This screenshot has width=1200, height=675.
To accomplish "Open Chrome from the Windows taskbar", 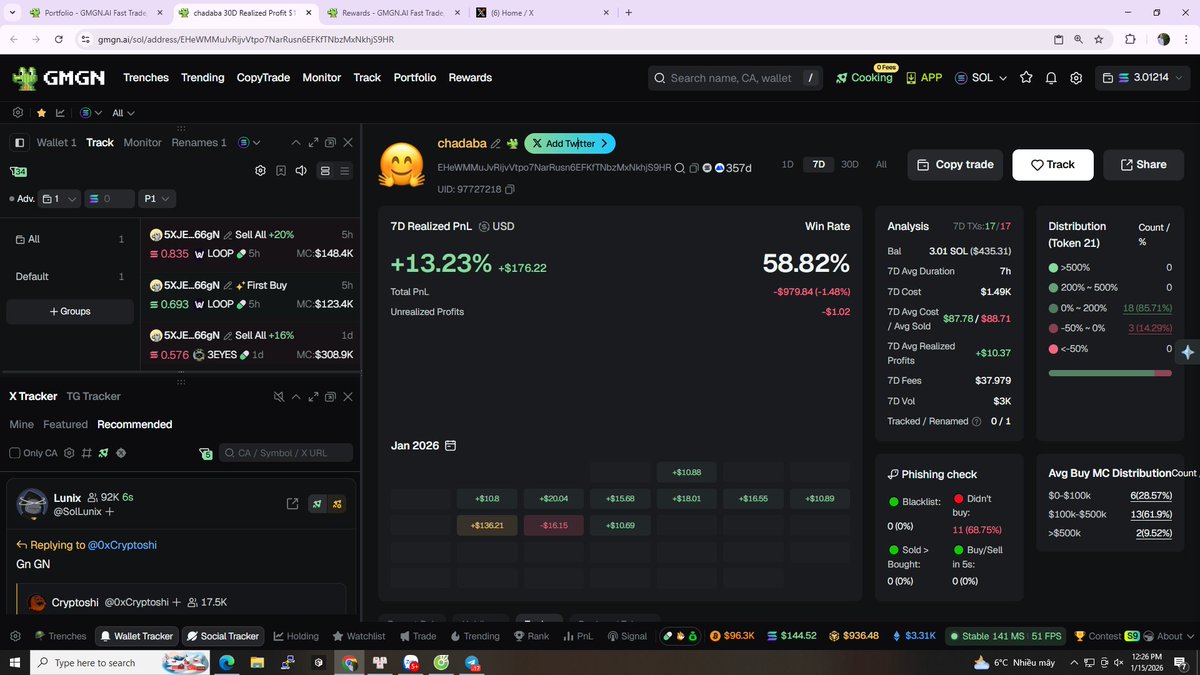I will pyautogui.click(x=349, y=662).
